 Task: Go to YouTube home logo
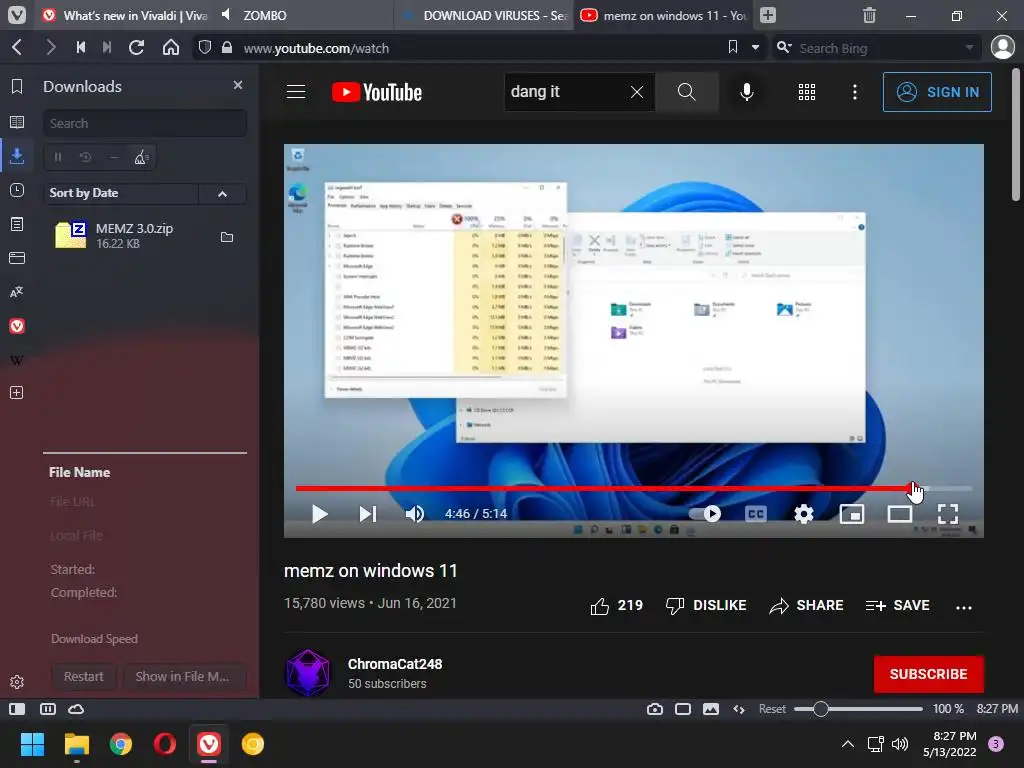(377, 92)
